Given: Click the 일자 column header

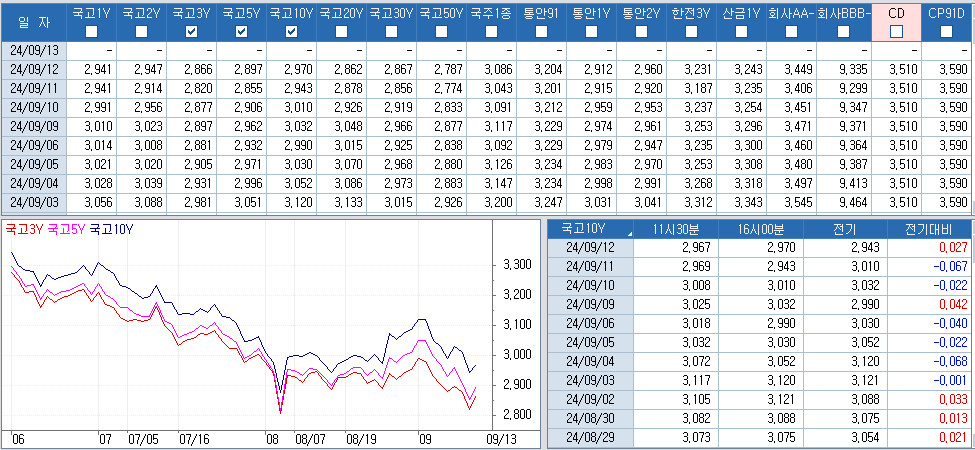Looking at the screenshot, I should tap(34, 22).
